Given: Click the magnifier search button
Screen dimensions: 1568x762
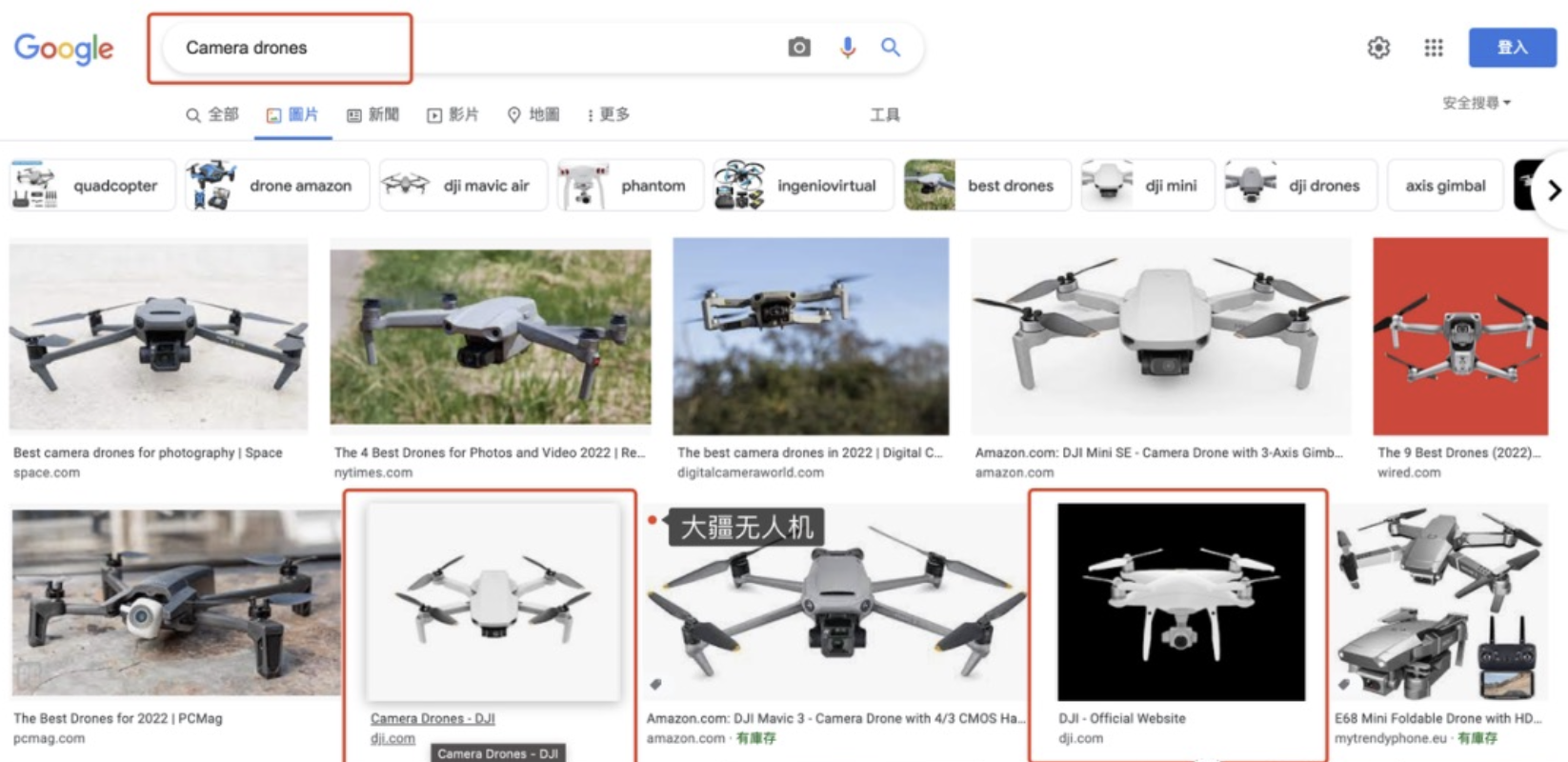Looking at the screenshot, I should pyautogui.click(x=890, y=47).
